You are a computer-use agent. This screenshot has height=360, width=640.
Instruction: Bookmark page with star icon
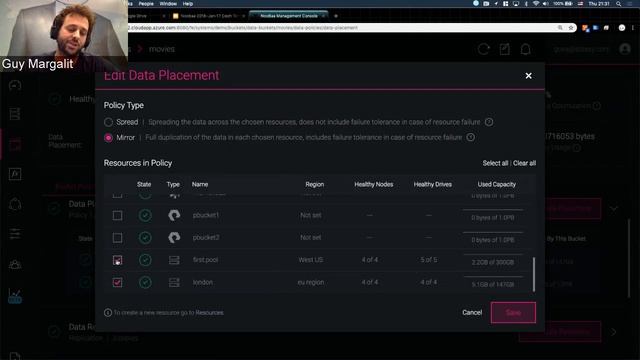point(571,27)
